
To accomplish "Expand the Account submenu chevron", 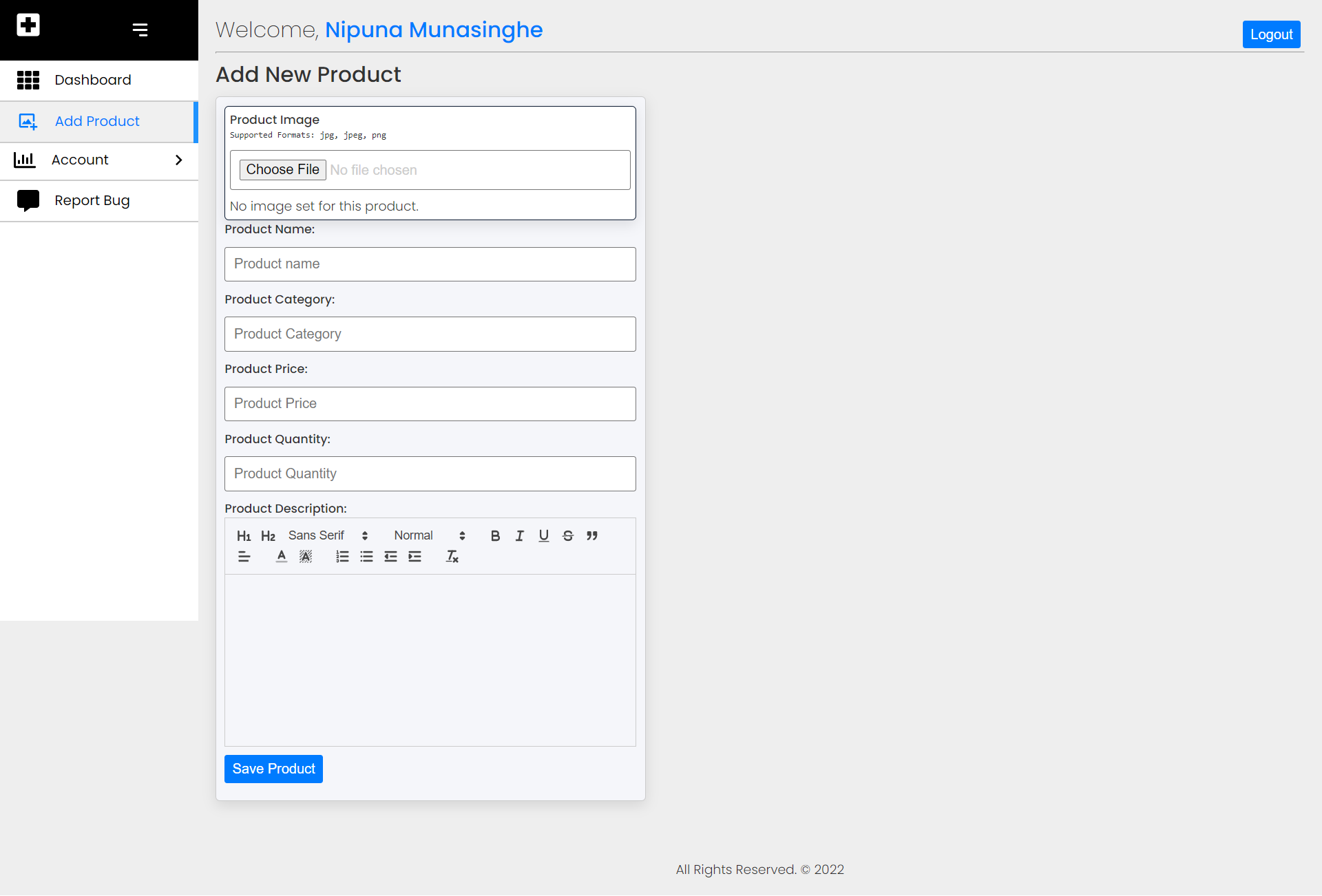I will [178, 160].
